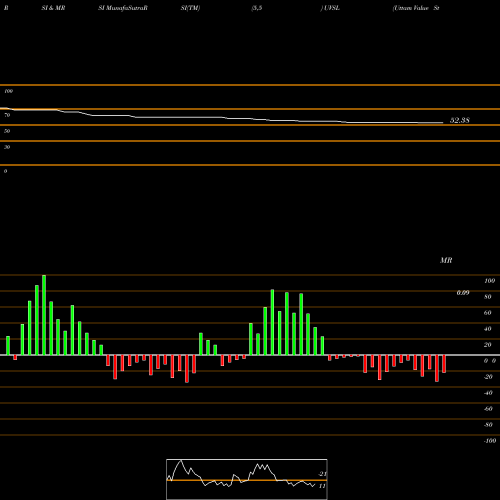Screen dimensions: 500x500
Task: Click the '(Uttam Value St' company name
Action: point(416,8)
